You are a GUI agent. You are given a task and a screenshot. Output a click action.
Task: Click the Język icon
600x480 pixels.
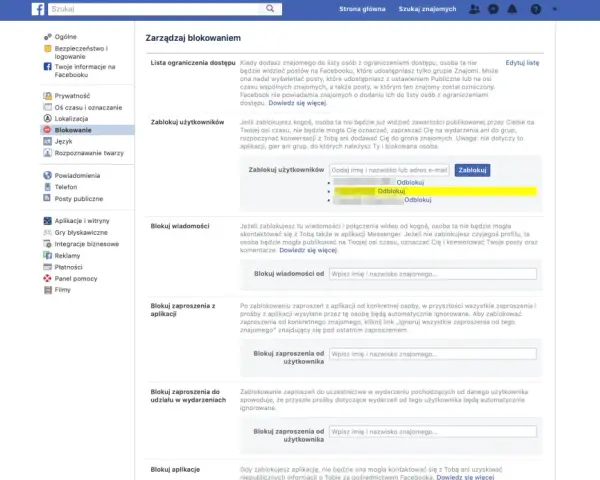[47, 141]
